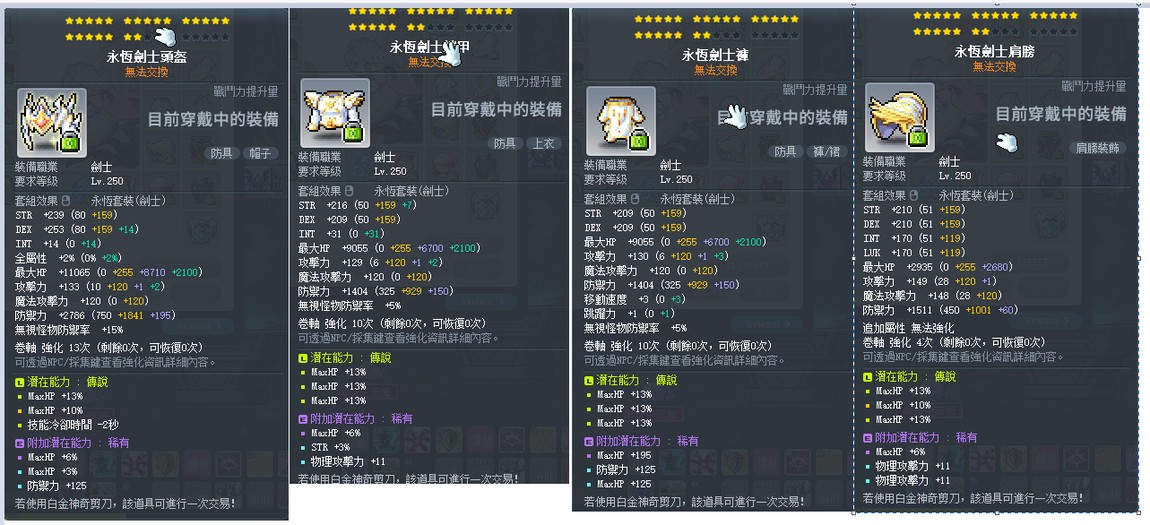Click the green L legendary potential icon on helmet
Image resolution: width=1150 pixels, height=525 pixels.
19,381
